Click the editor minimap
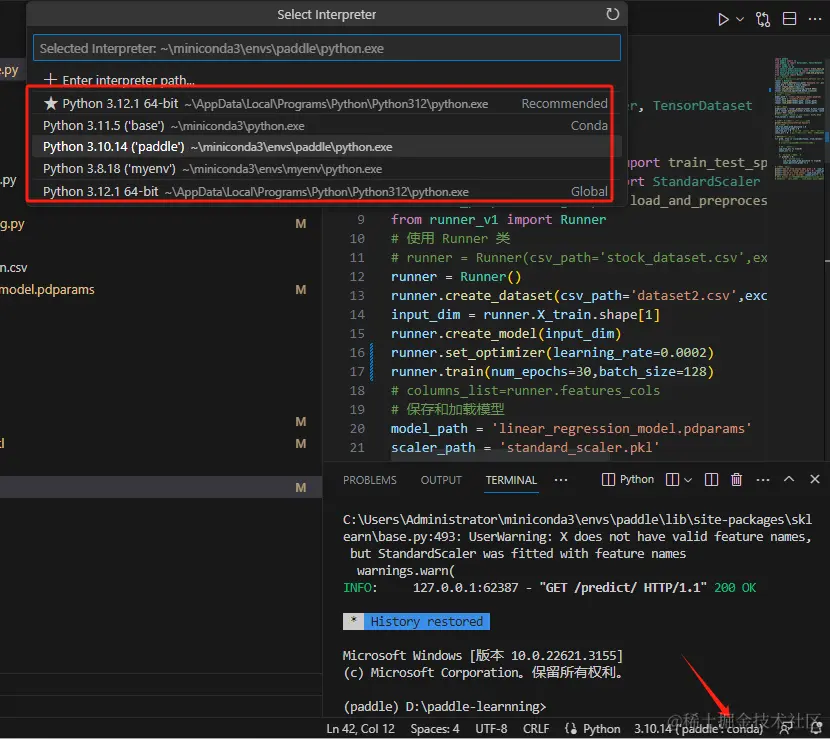This screenshot has height=739, width=830. pos(798,119)
